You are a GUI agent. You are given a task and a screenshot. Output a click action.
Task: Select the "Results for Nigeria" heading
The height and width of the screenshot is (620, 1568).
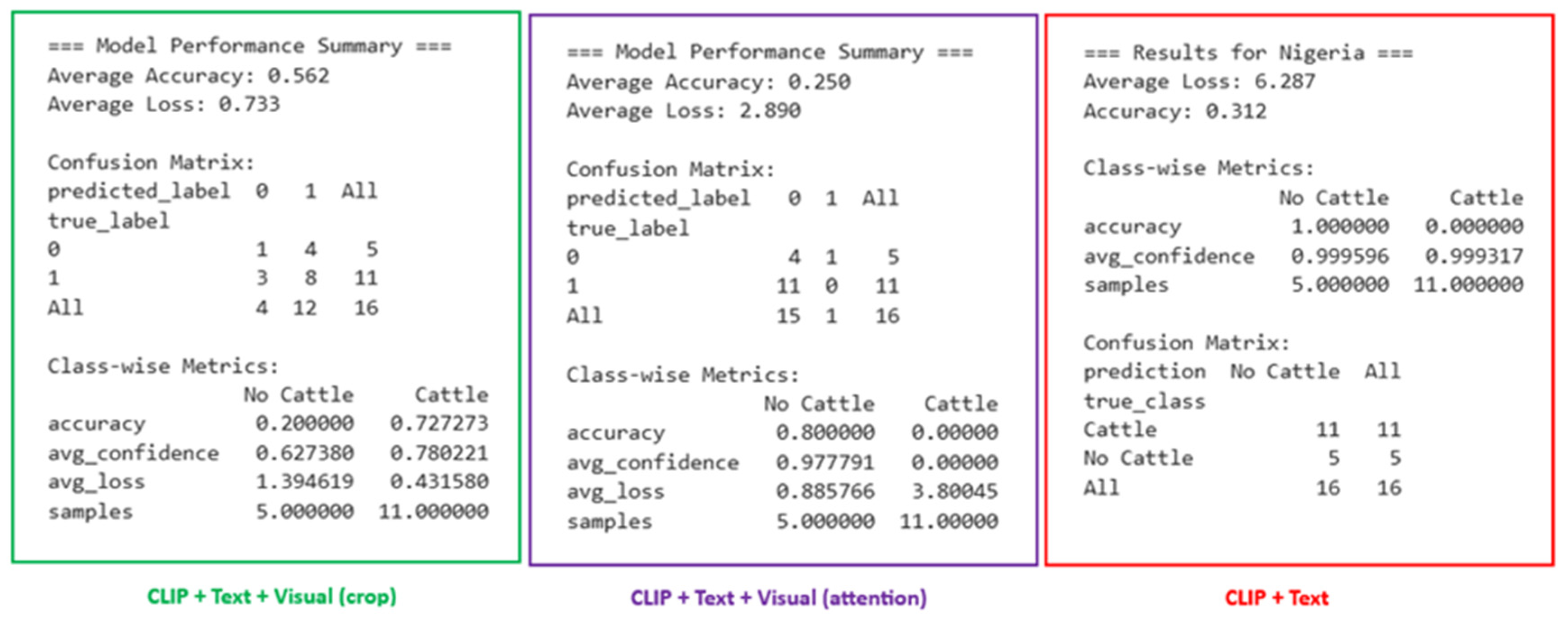[x=1248, y=53]
